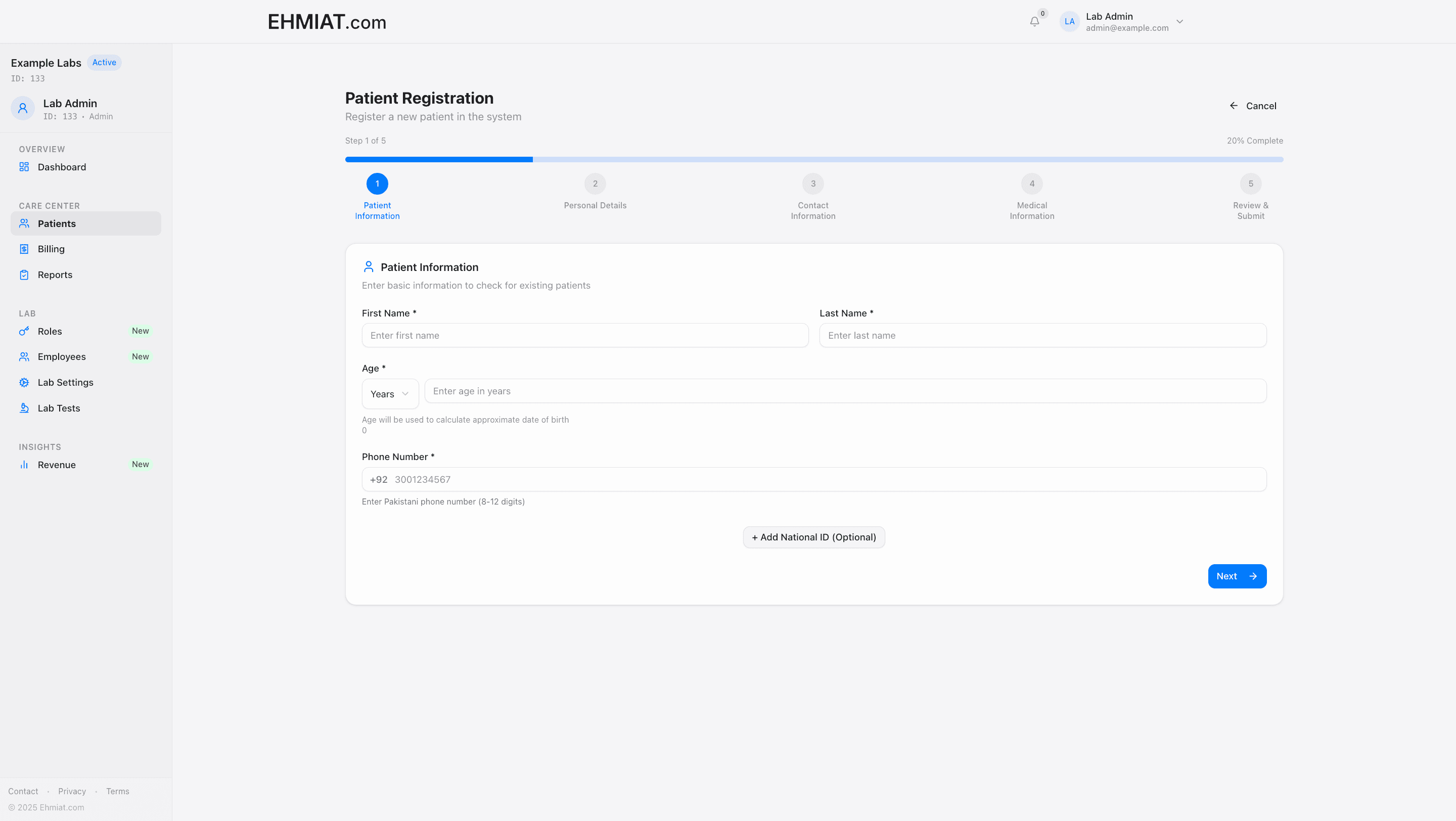This screenshot has width=1456, height=821.
Task: Click the Employees people icon
Action: pyautogui.click(x=24, y=356)
